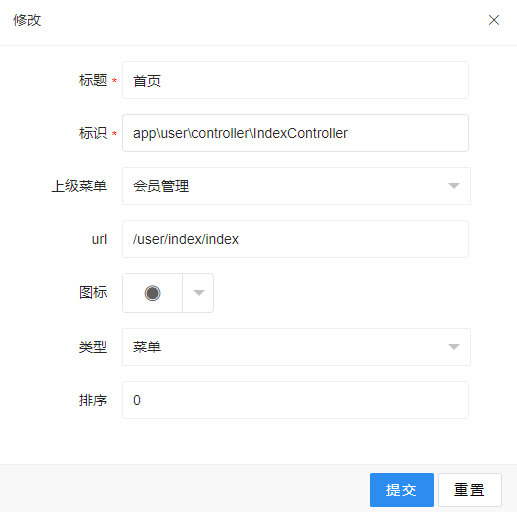517x512 pixels.
Task: Select the 会员管理 parent menu box
Action: [296, 186]
